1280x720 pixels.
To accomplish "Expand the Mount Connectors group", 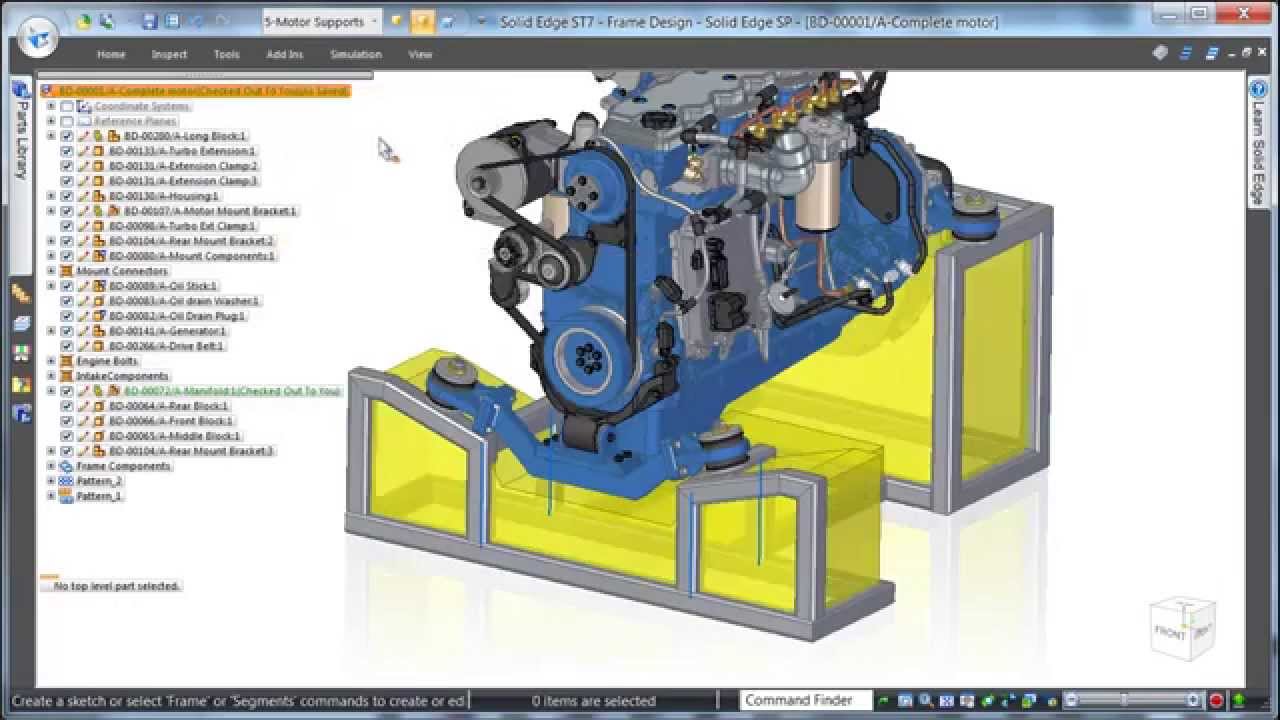I will point(52,271).
